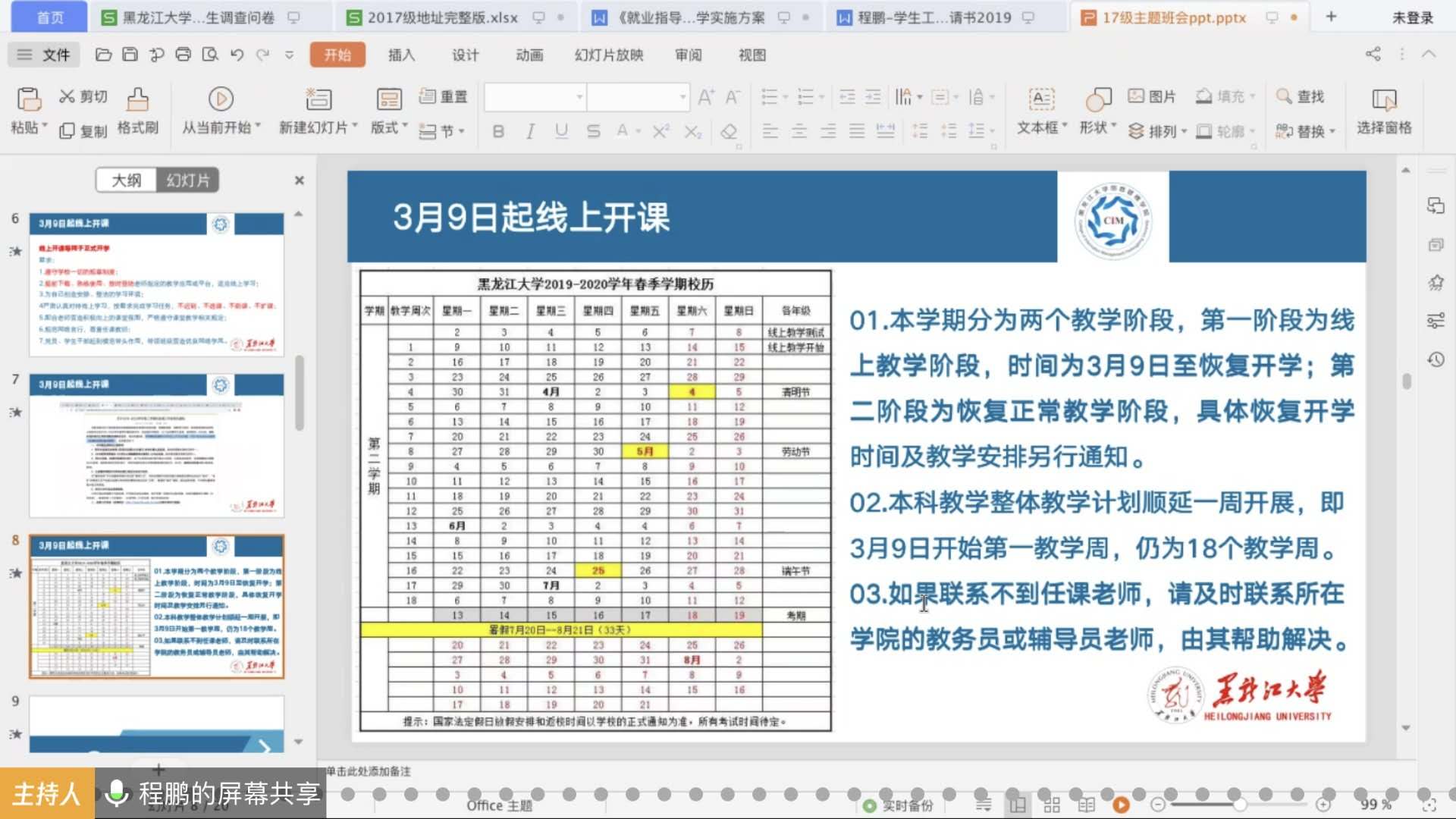Toggle Italic formatting
The height and width of the screenshot is (819, 1456).
click(530, 131)
